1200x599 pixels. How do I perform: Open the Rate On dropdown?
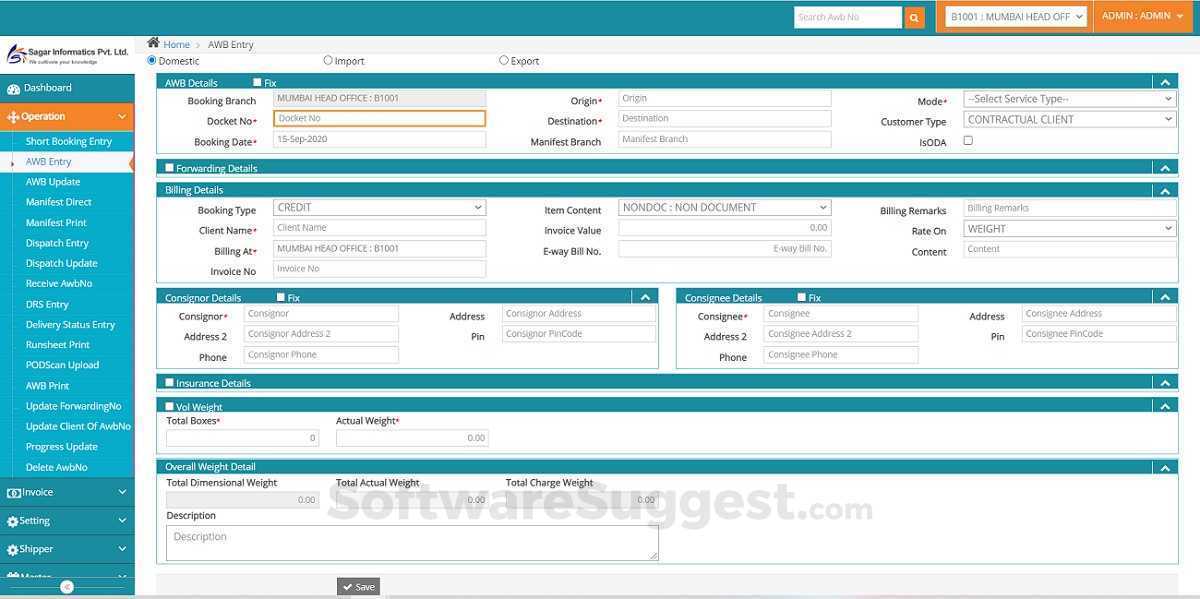click(x=1070, y=229)
